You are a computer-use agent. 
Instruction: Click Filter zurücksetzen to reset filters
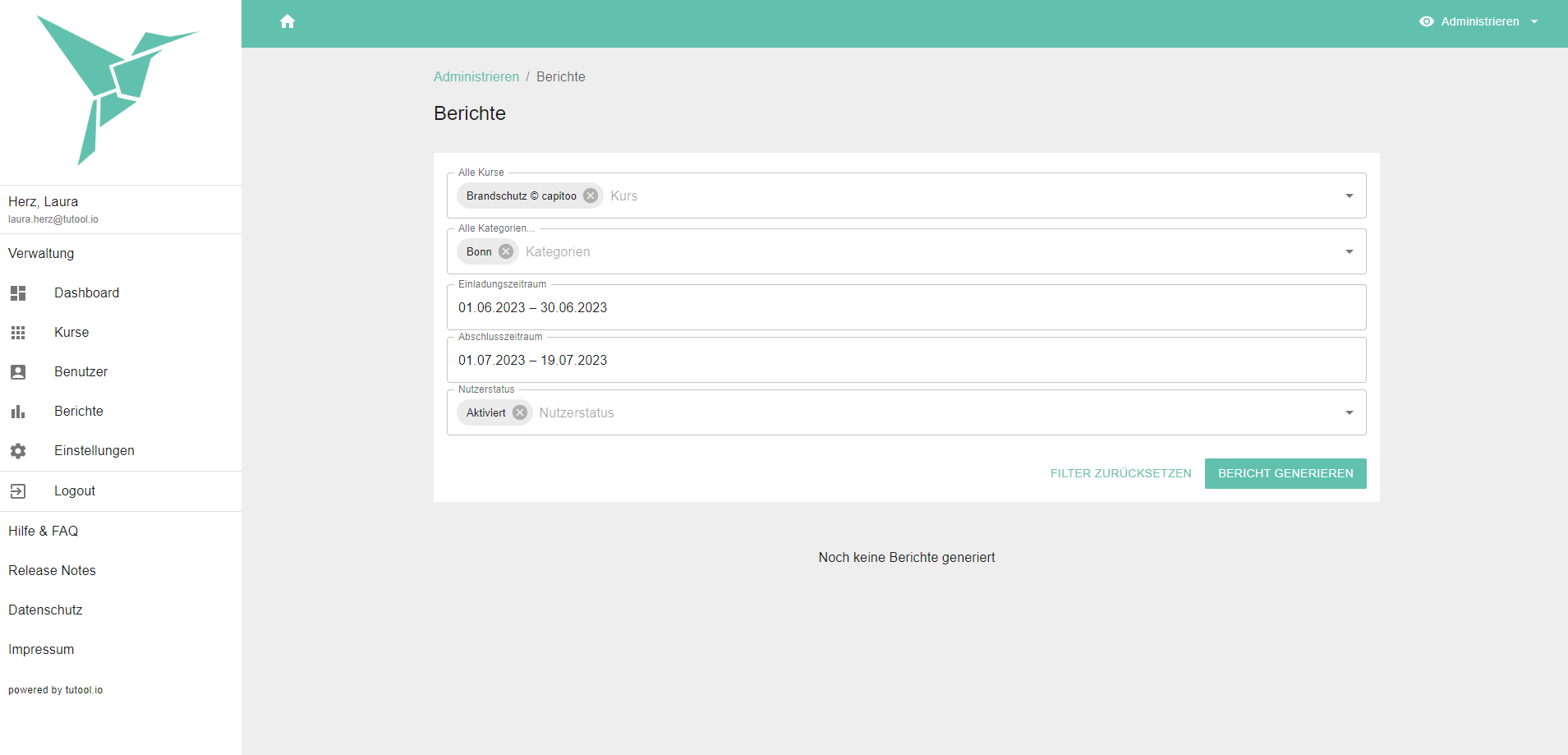[x=1120, y=473]
